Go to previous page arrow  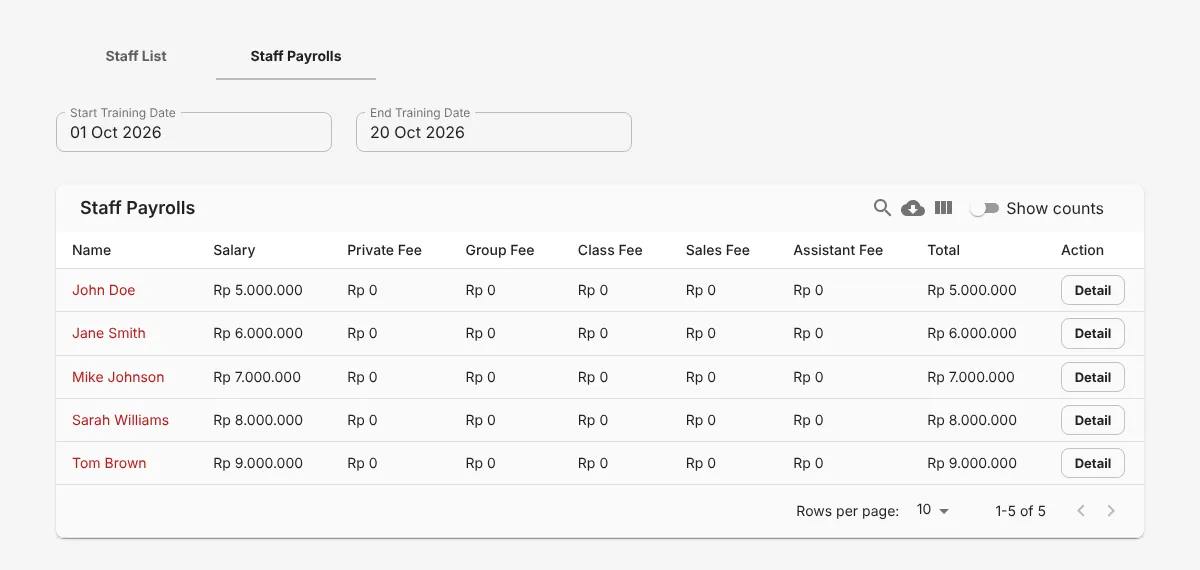[x=1081, y=511]
